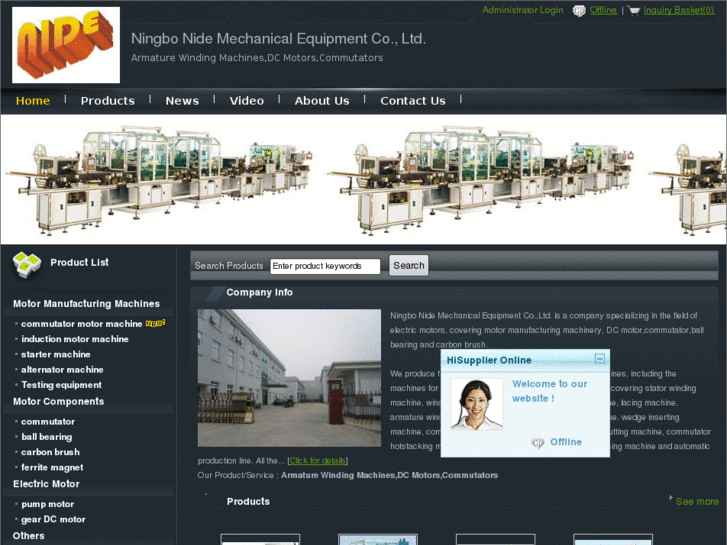This screenshot has width=727, height=545.
Task: Click the Offline chat icon in HiSupplier popup
Action: click(x=537, y=442)
